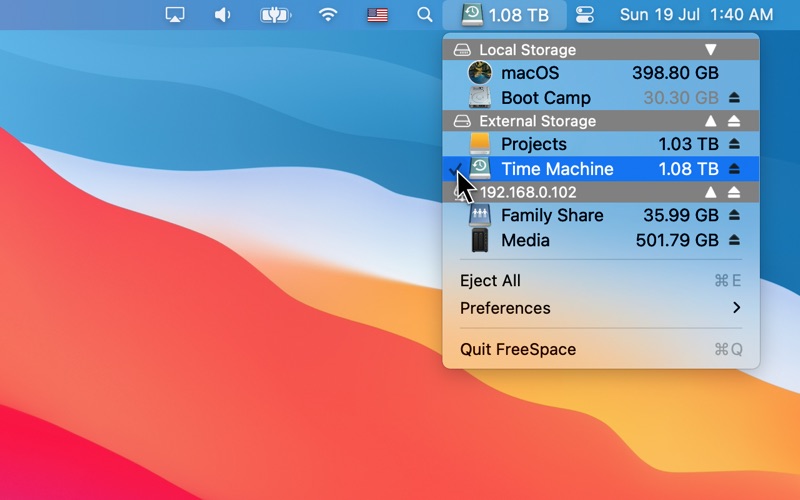
Task: Choose Quit FreeSpace menu item
Action: pos(601,349)
